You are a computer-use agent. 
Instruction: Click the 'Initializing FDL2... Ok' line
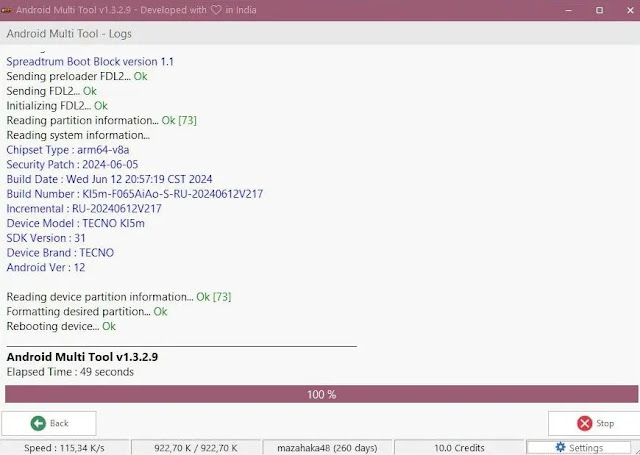[57, 106]
